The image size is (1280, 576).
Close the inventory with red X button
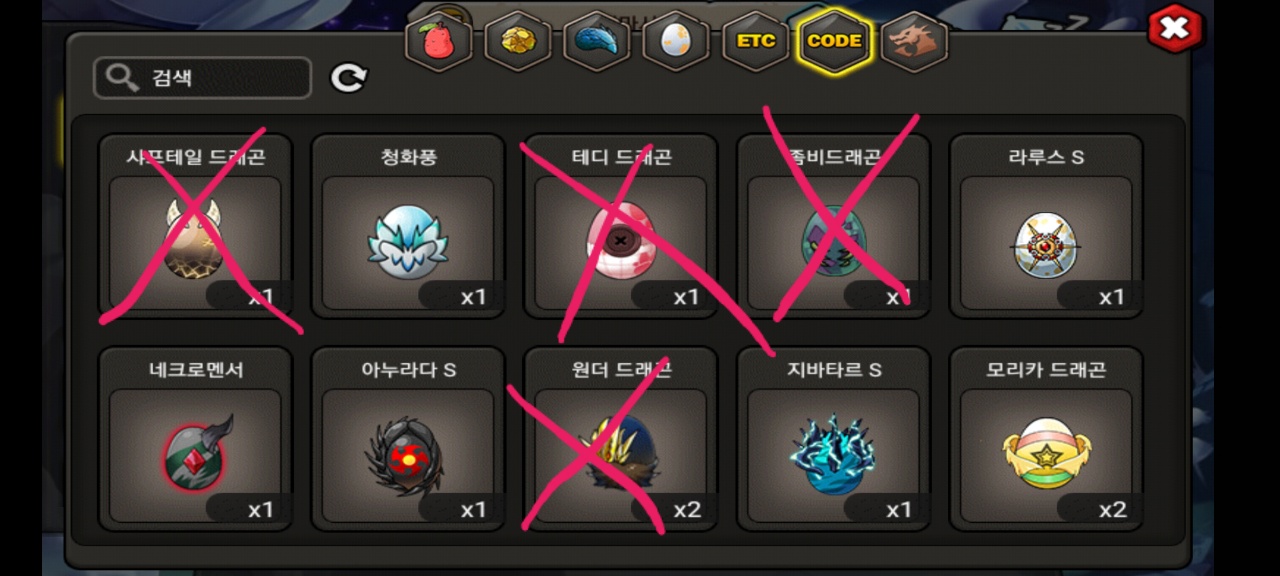click(1176, 28)
